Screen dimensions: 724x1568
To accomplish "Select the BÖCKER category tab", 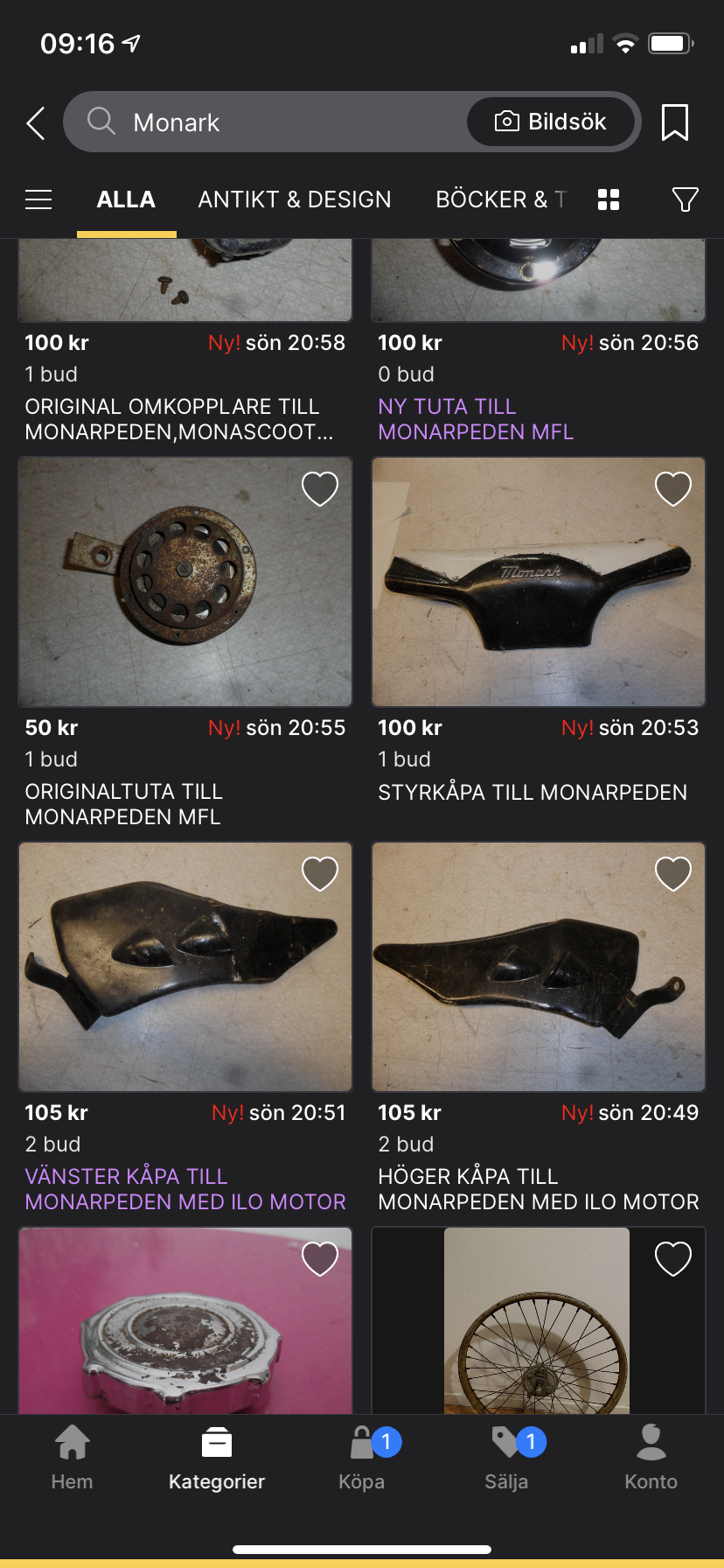I will (501, 199).
